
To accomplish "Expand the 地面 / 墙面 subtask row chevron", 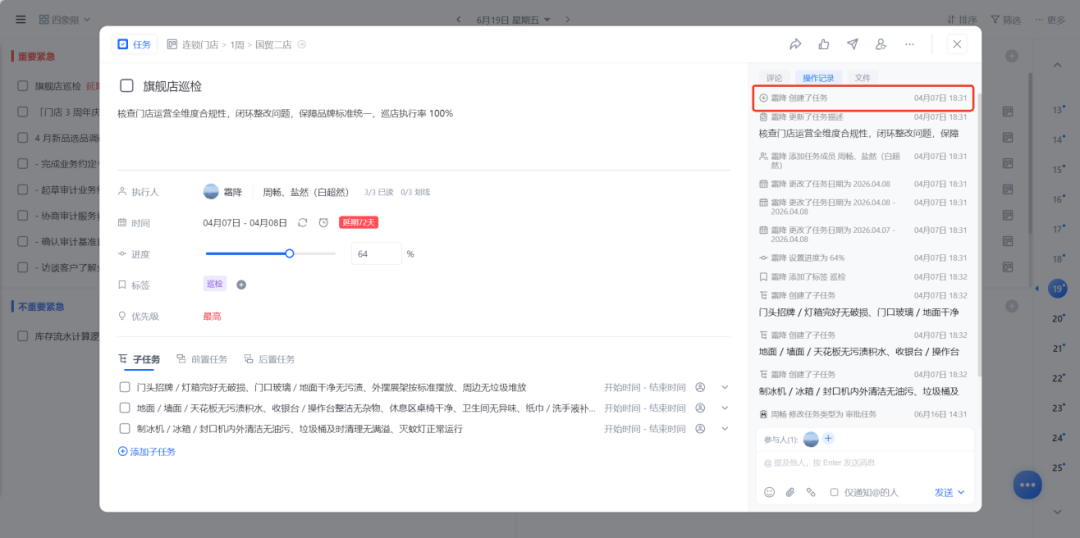I will point(725,408).
